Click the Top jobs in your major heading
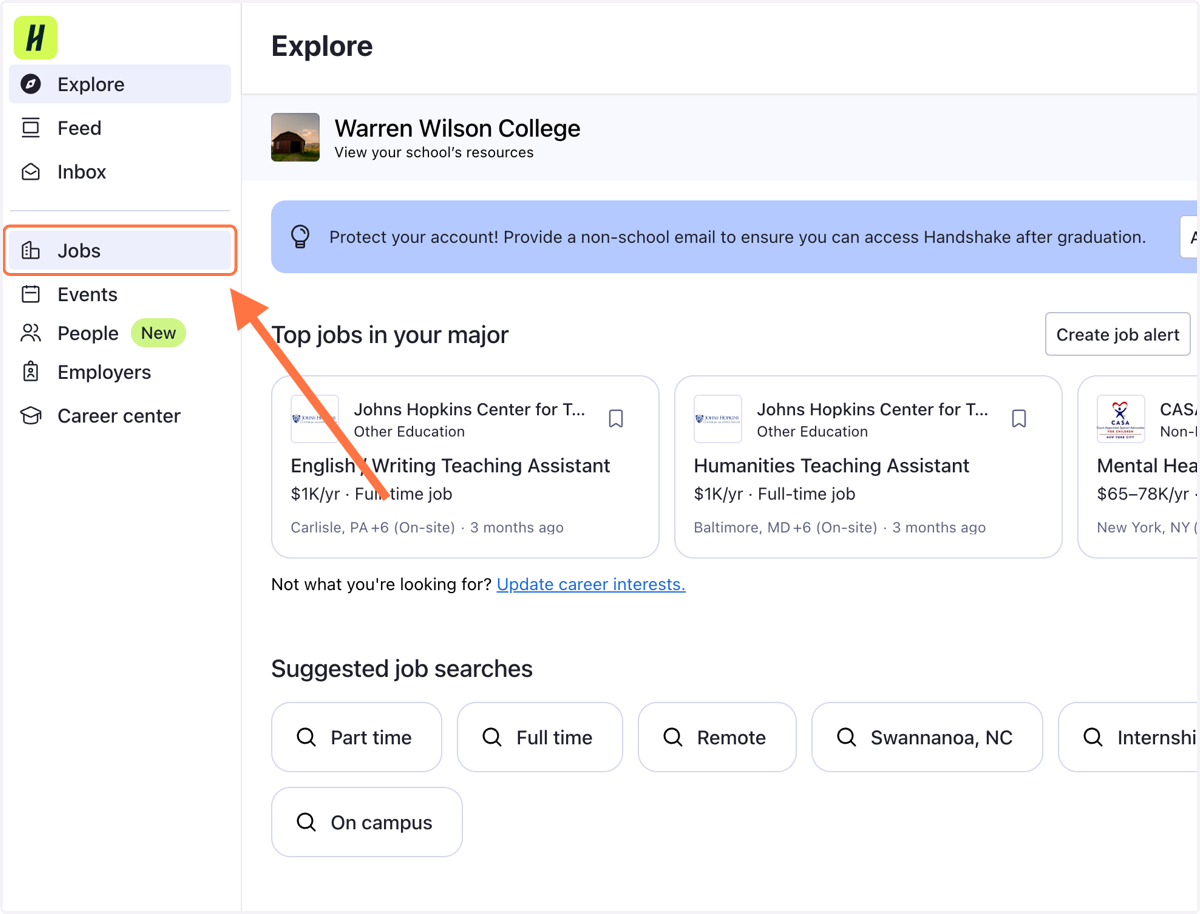The height and width of the screenshot is (914, 1200). point(390,334)
